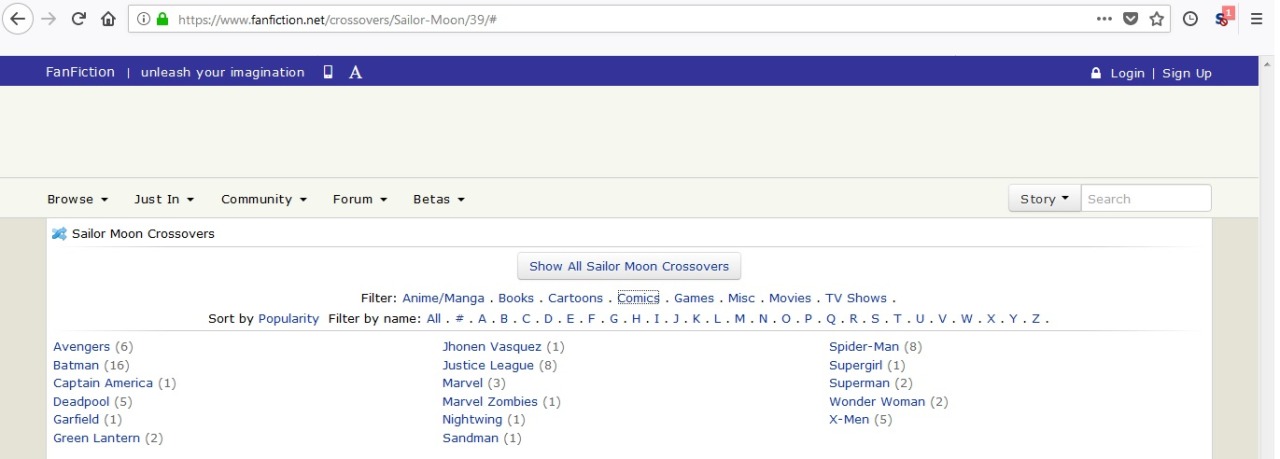Reload the page with the refresh icon
This screenshot has width=1280, height=459.
pyautogui.click(x=79, y=18)
